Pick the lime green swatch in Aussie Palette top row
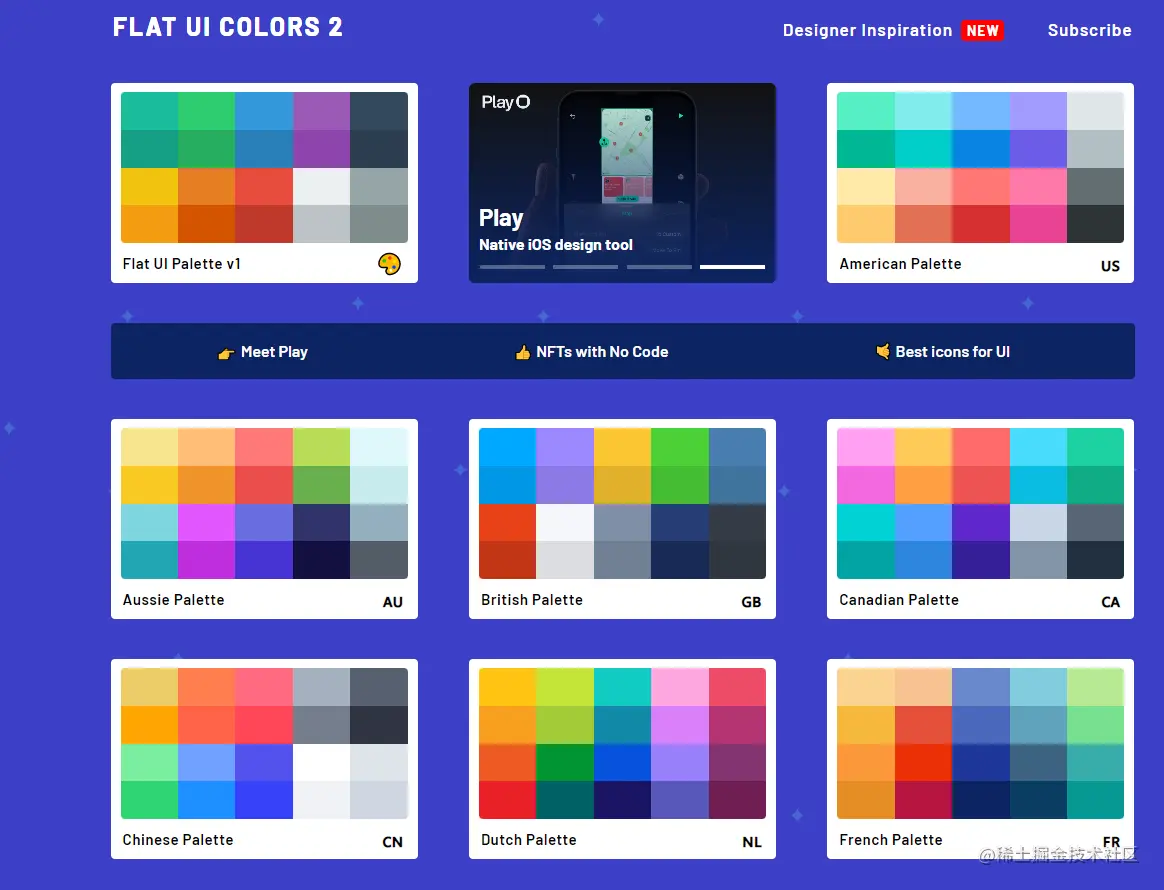Image resolution: width=1164 pixels, height=890 pixels. point(321,447)
